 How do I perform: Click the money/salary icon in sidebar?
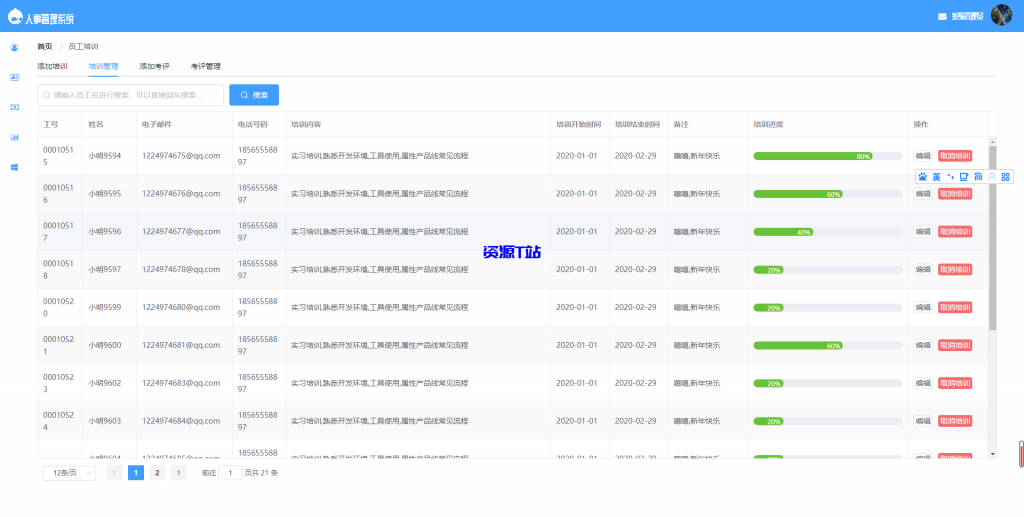(14, 107)
